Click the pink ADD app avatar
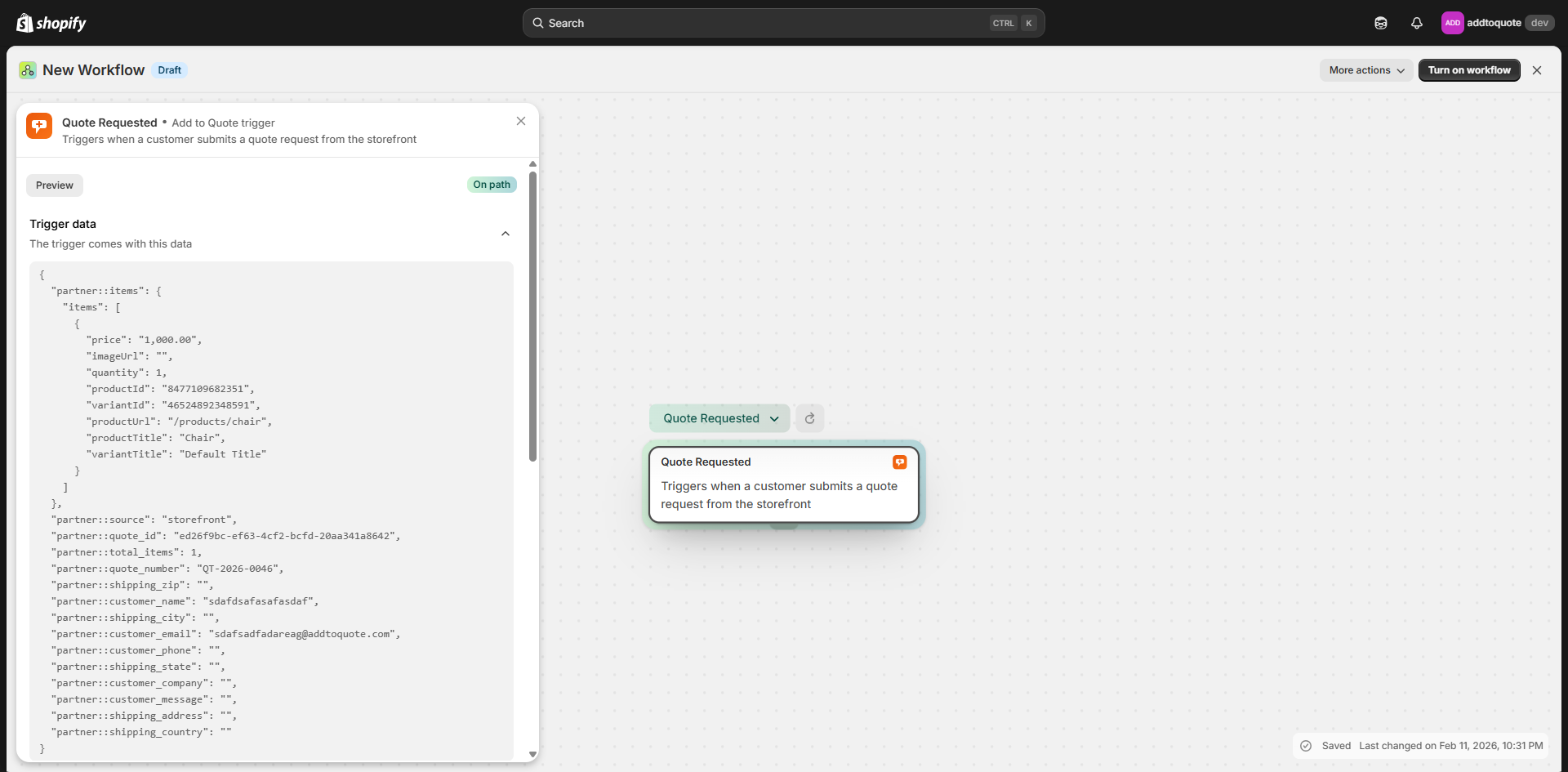This screenshot has height=772, width=1568. point(1452,23)
